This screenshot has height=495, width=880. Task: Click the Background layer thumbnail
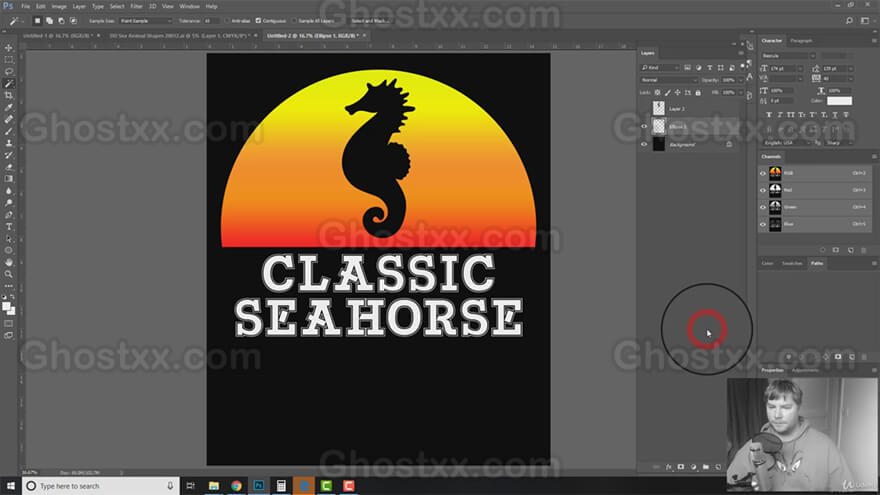(659, 144)
